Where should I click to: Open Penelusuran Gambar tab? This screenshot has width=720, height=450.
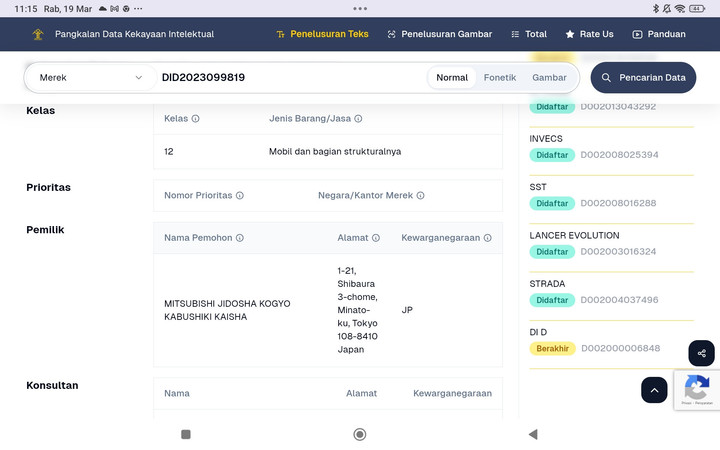tap(439, 34)
